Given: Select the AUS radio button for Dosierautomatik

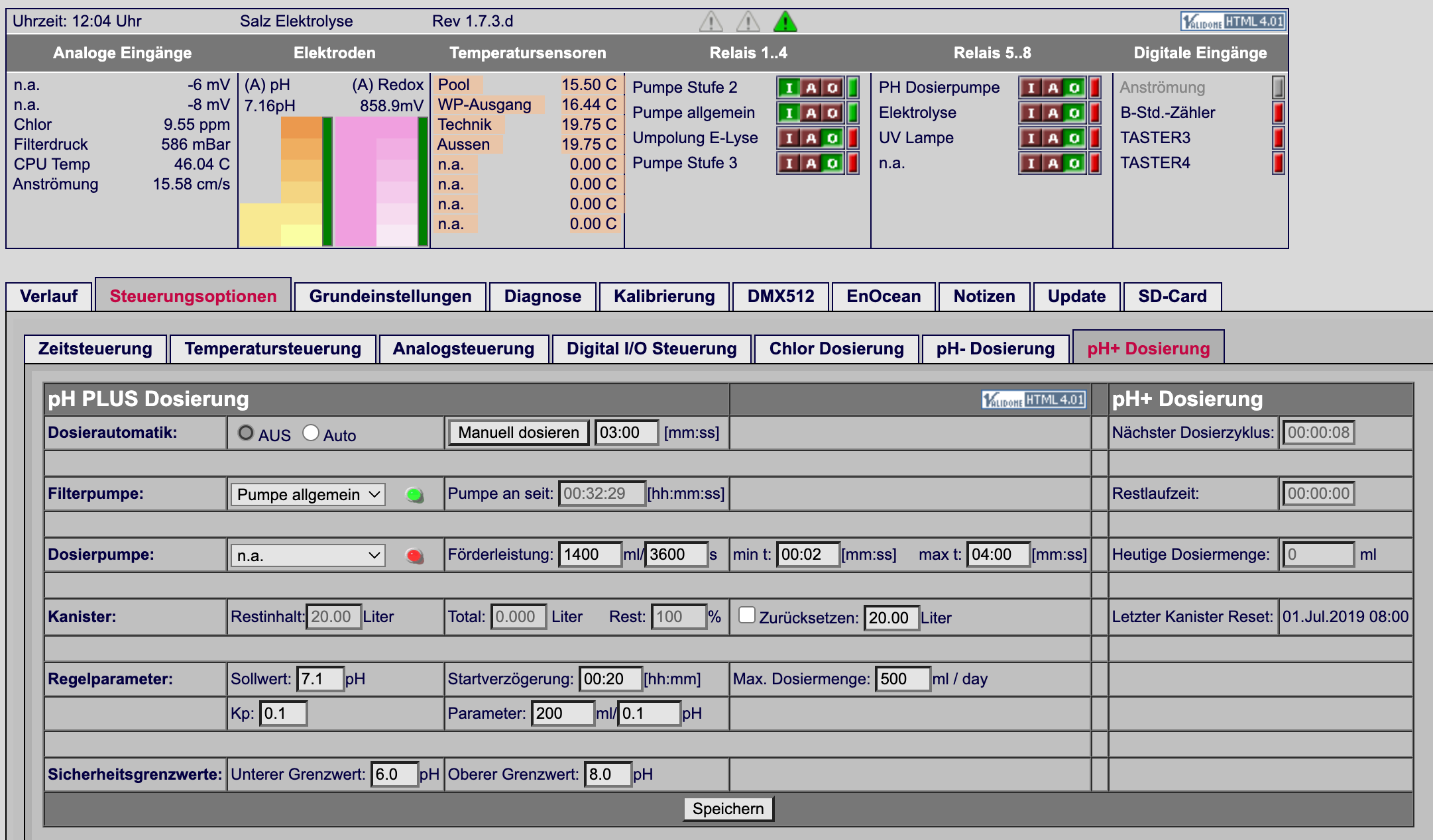Looking at the screenshot, I should [246, 433].
